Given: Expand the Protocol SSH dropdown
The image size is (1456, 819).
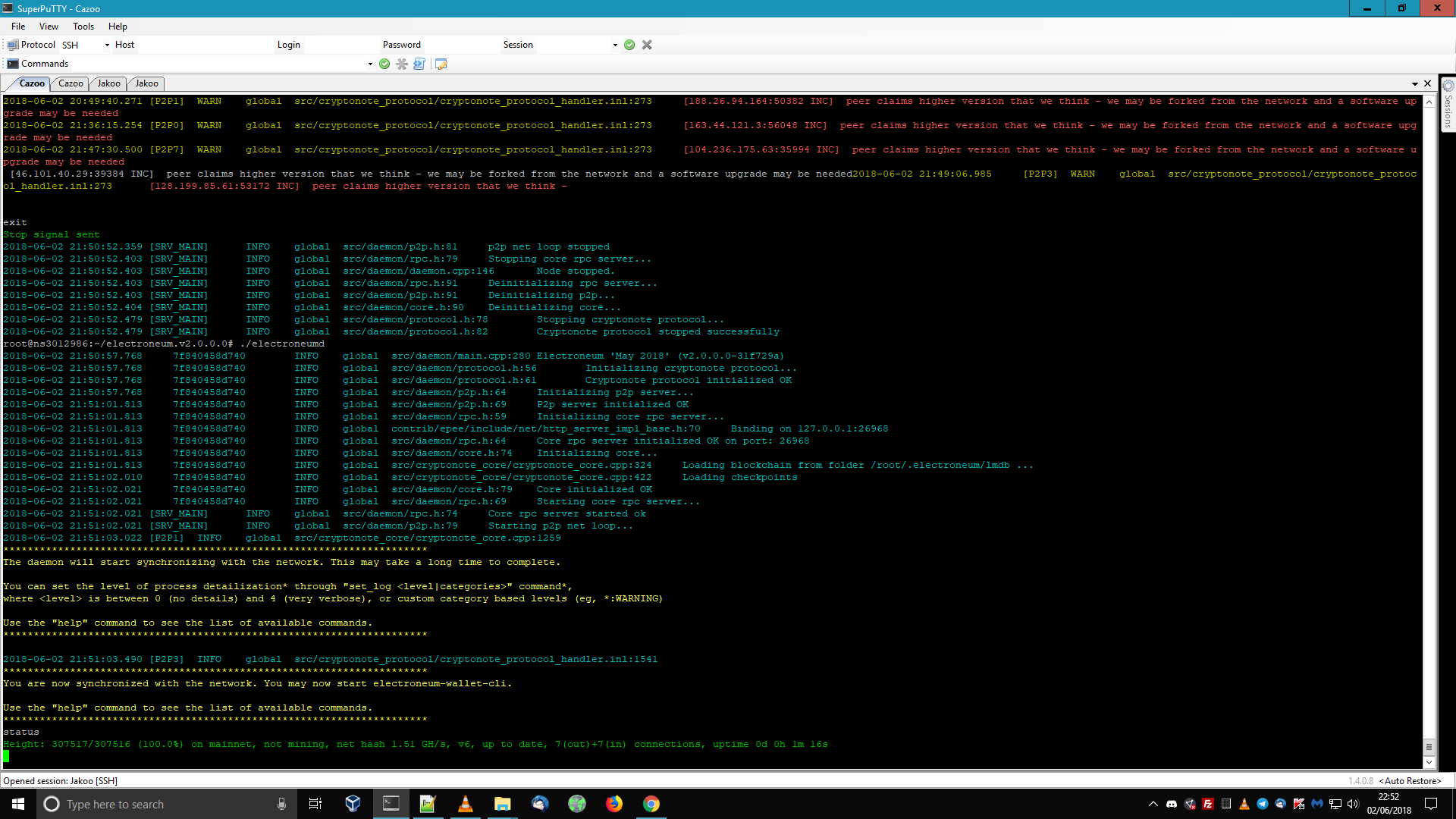Looking at the screenshot, I should [107, 45].
